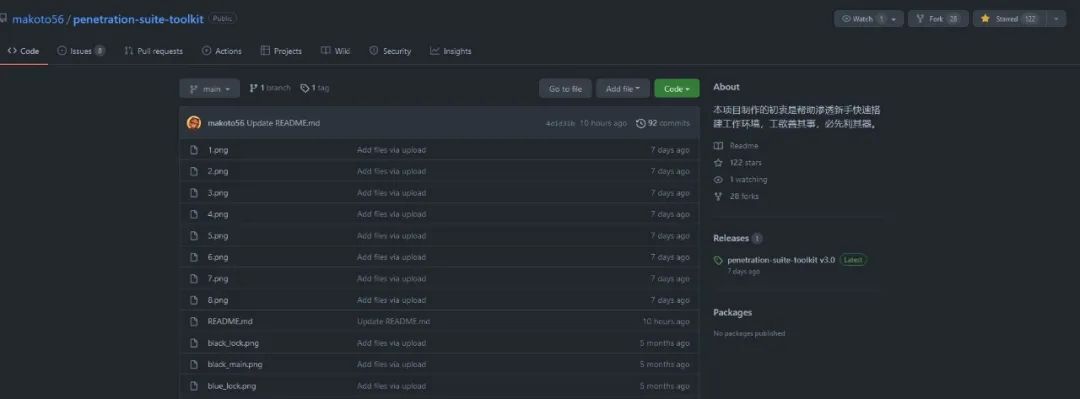This screenshot has width=1080, height=399.
Task: Click the eye icon beside 1 watching
Action: (x=718, y=179)
